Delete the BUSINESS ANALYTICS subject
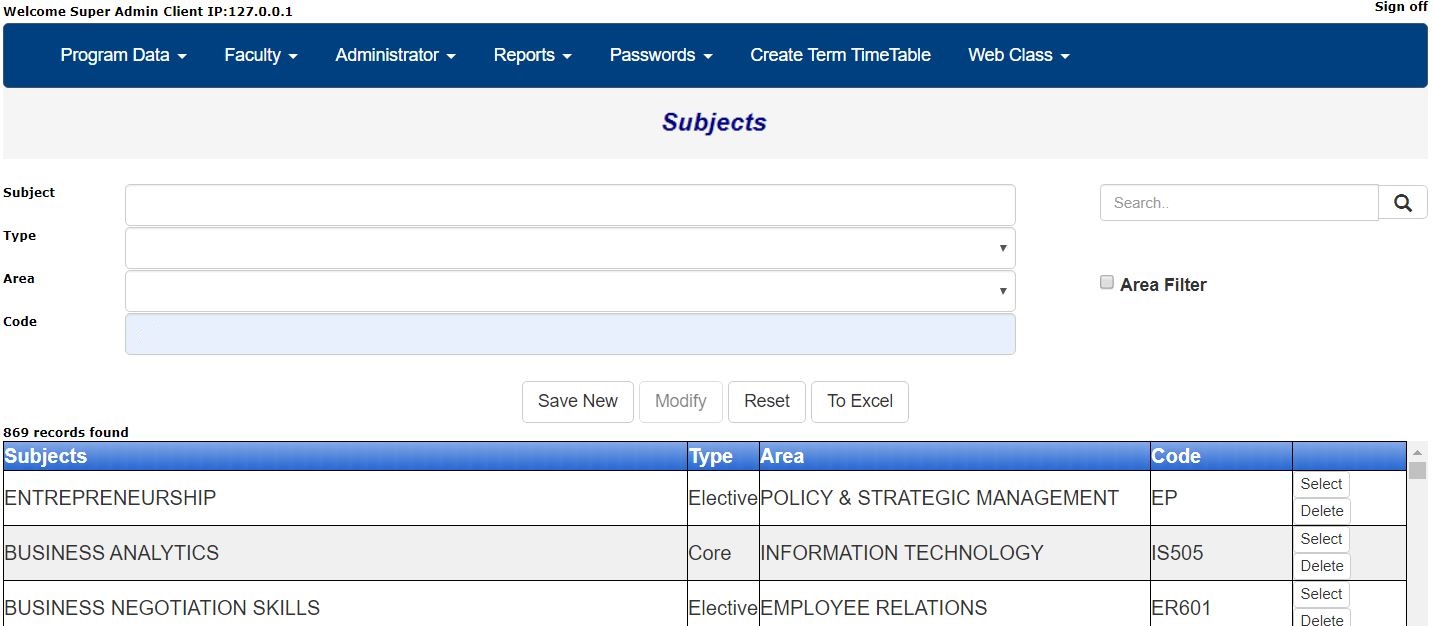This screenshot has width=1434, height=626. pos(1321,566)
